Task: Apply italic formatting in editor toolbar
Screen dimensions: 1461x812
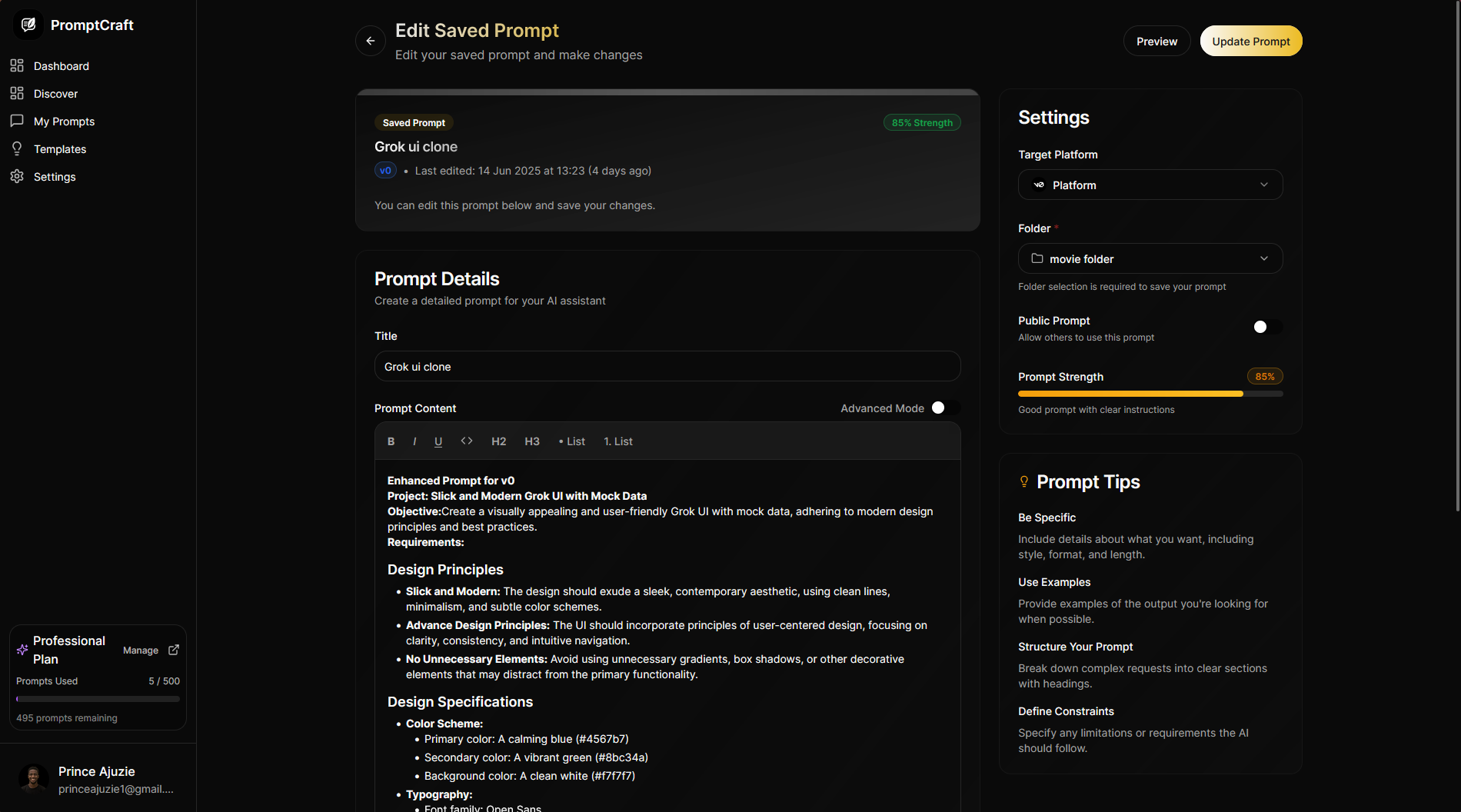Action: pos(414,441)
